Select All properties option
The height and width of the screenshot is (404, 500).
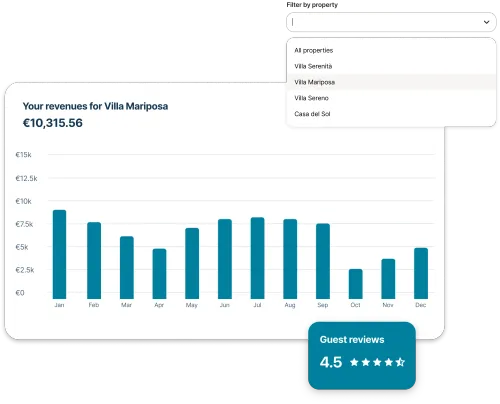point(391,50)
